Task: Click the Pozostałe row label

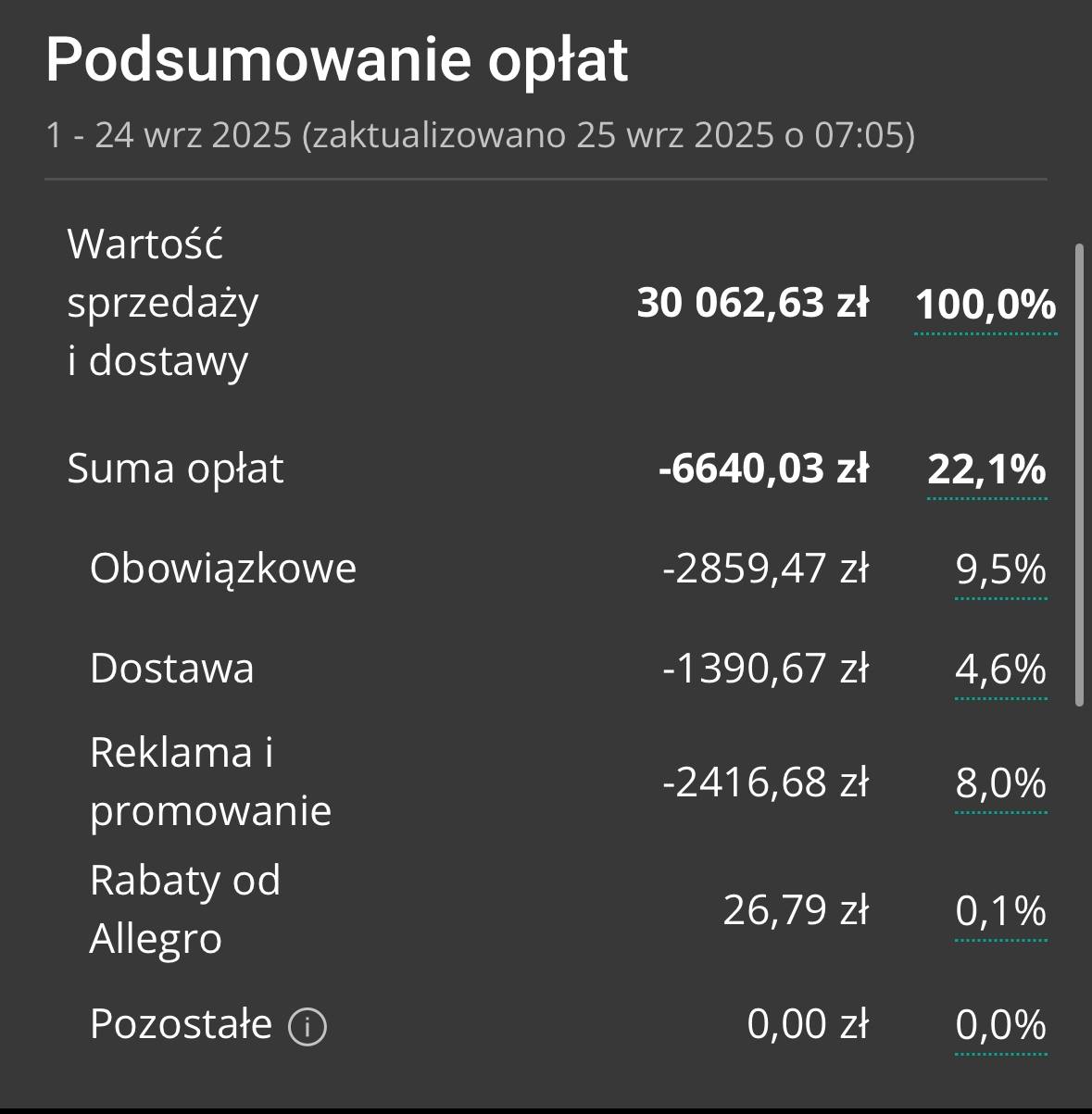Action: coord(181,1024)
